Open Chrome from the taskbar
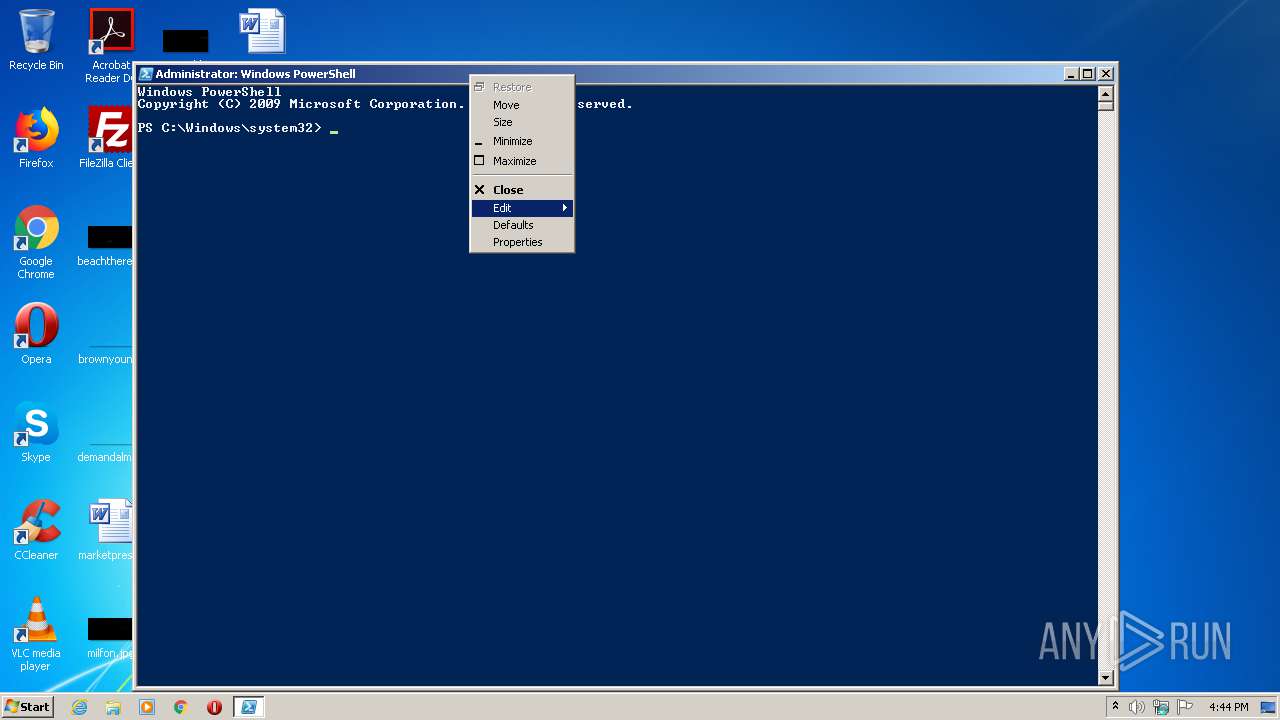The height and width of the screenshot is (720, 1280). tap(181, 707)
